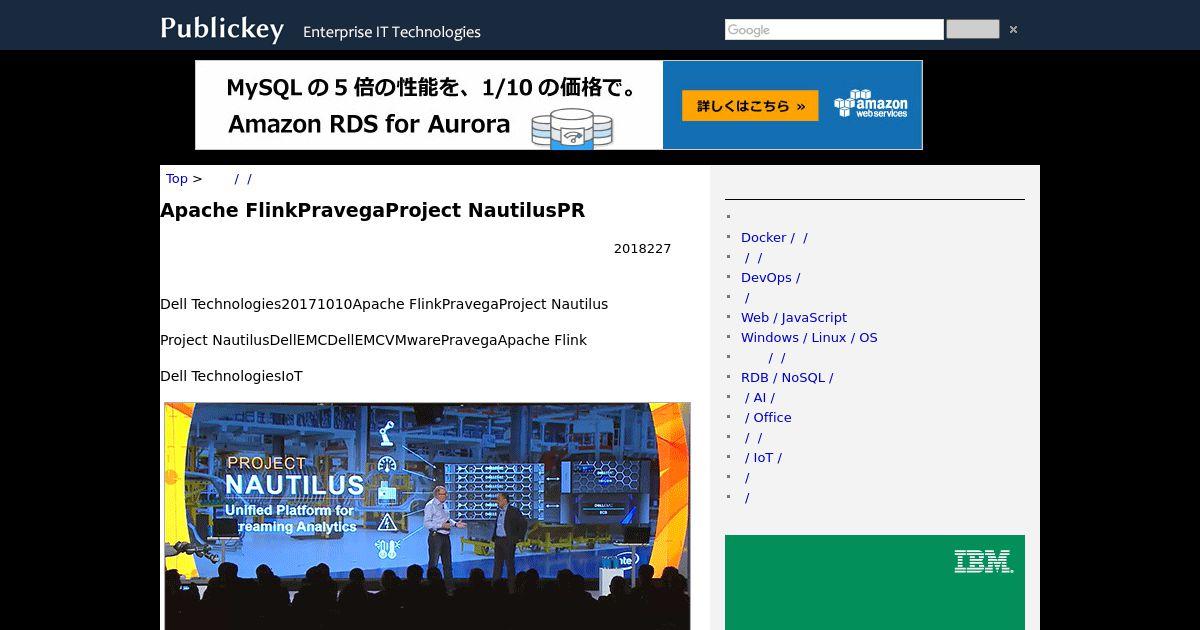Image resolution: width=1200 pixels, height=630 pixels.
Task: Clear the search box with × button
Action: coord(1013,30)
